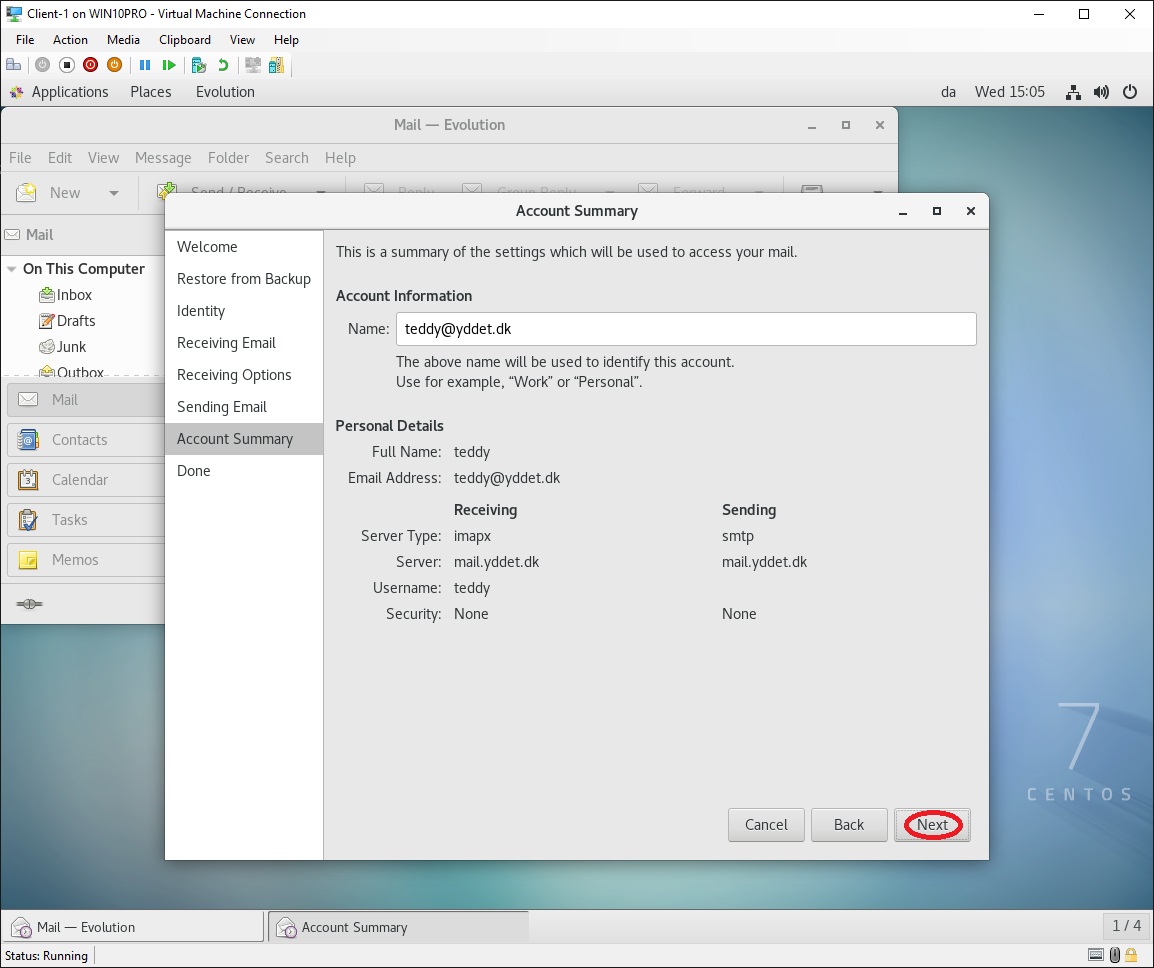Viewport: 1154px width, 968px height.
Task: Open the GNOME network status icon
Action: [x=1074, y=92]
